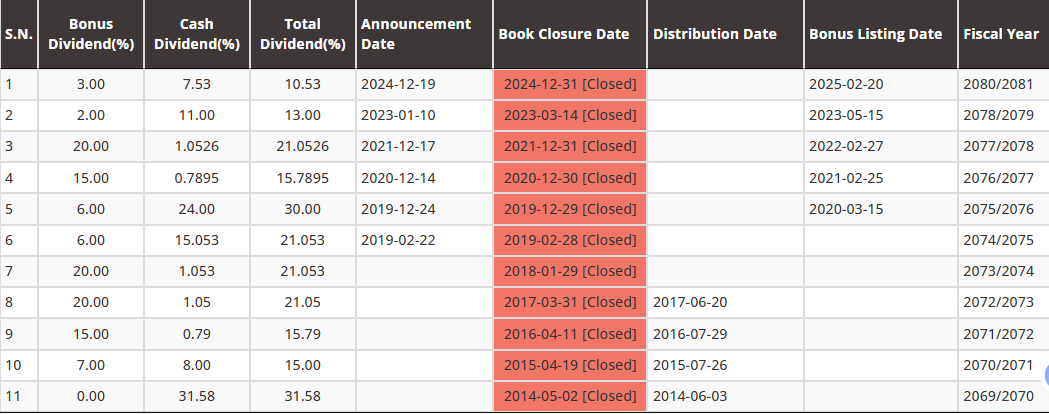
Task: Select the 21.0526 total dividend cell
Action: point(302,146)
